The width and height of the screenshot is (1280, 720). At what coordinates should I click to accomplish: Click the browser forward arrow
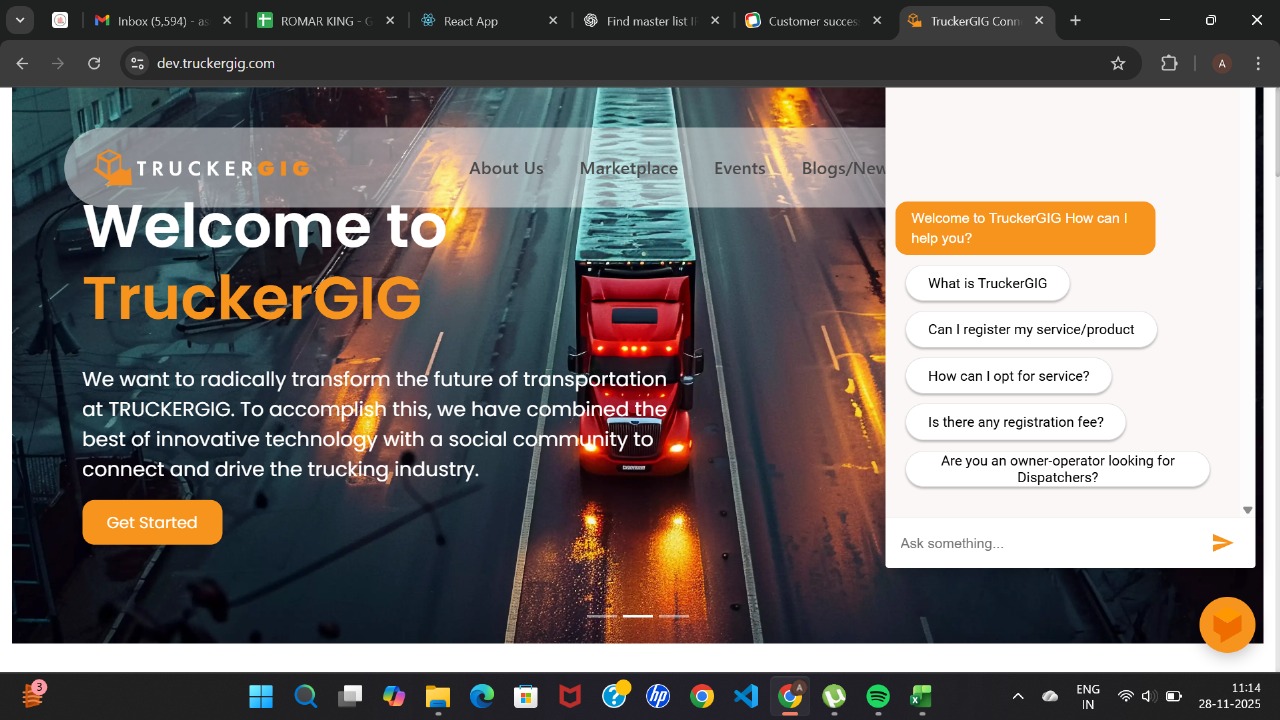coord(58,63)
